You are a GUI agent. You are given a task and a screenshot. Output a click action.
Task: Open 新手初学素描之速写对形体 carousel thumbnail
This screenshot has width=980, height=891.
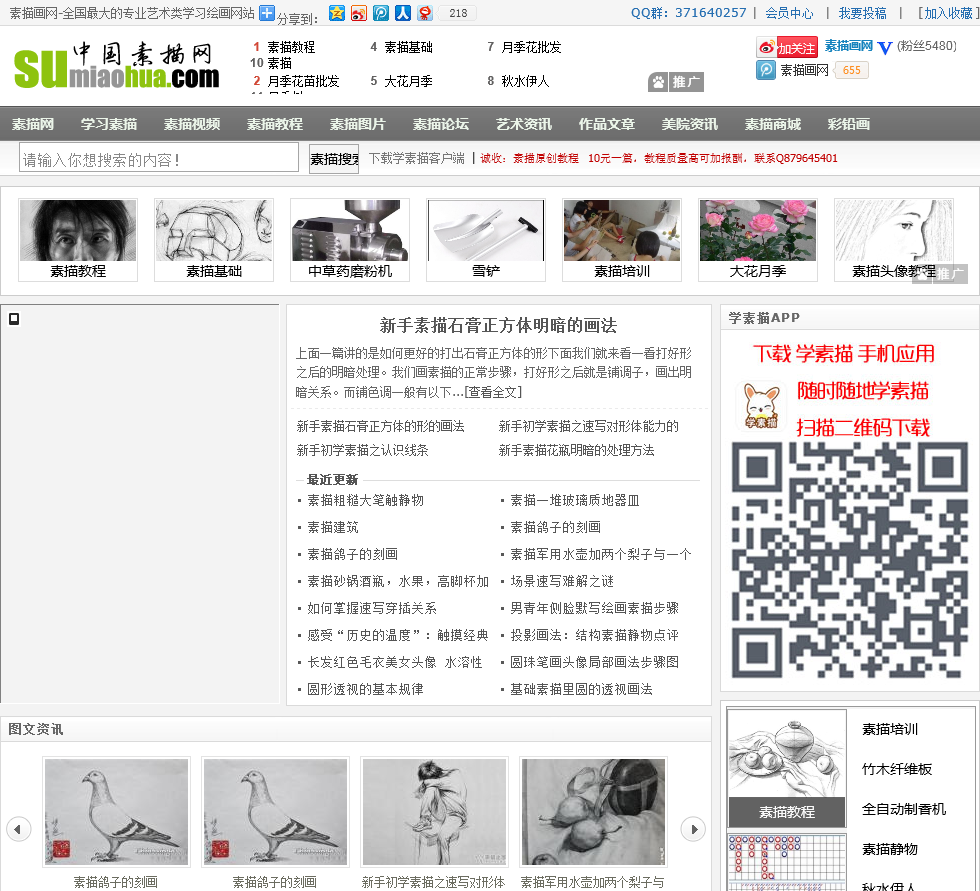click(434, 812)
